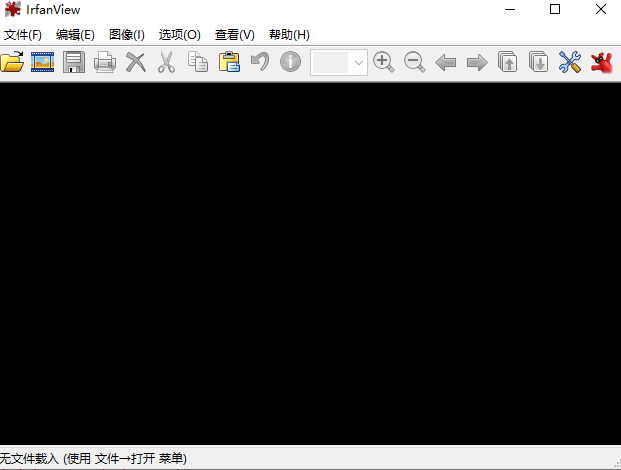Viewport: 621px width, 470px height.
Task: Click the Zoom out magnifier
Action: pyautogui.click(x=415, y=62)
